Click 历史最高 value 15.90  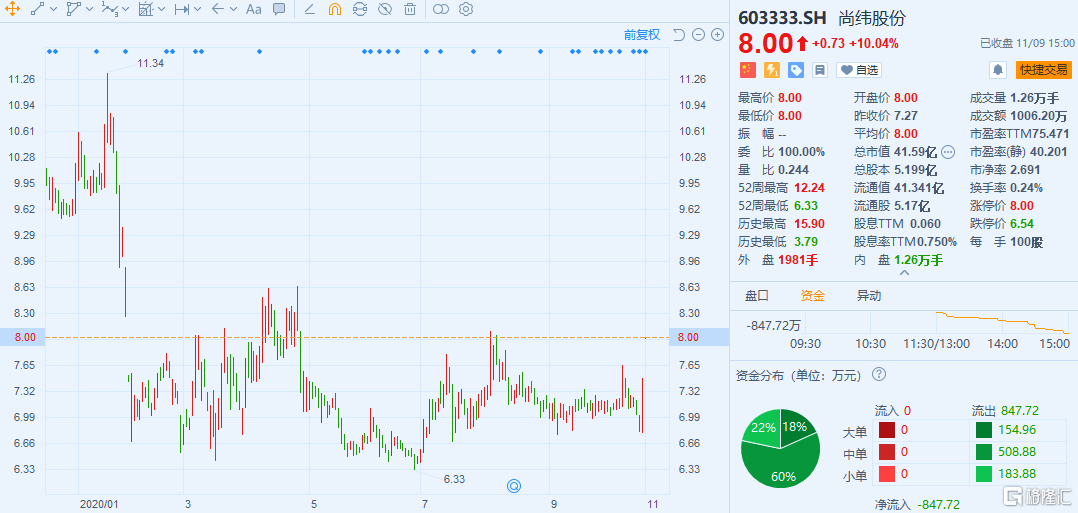click(x=809, y=223)
